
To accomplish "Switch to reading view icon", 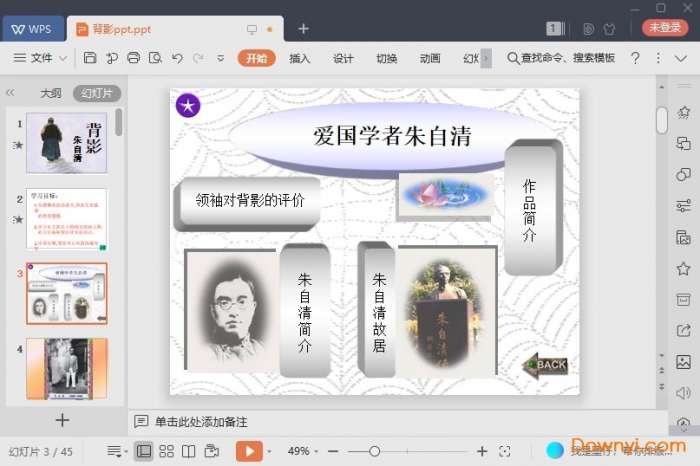I will [188, 451].
